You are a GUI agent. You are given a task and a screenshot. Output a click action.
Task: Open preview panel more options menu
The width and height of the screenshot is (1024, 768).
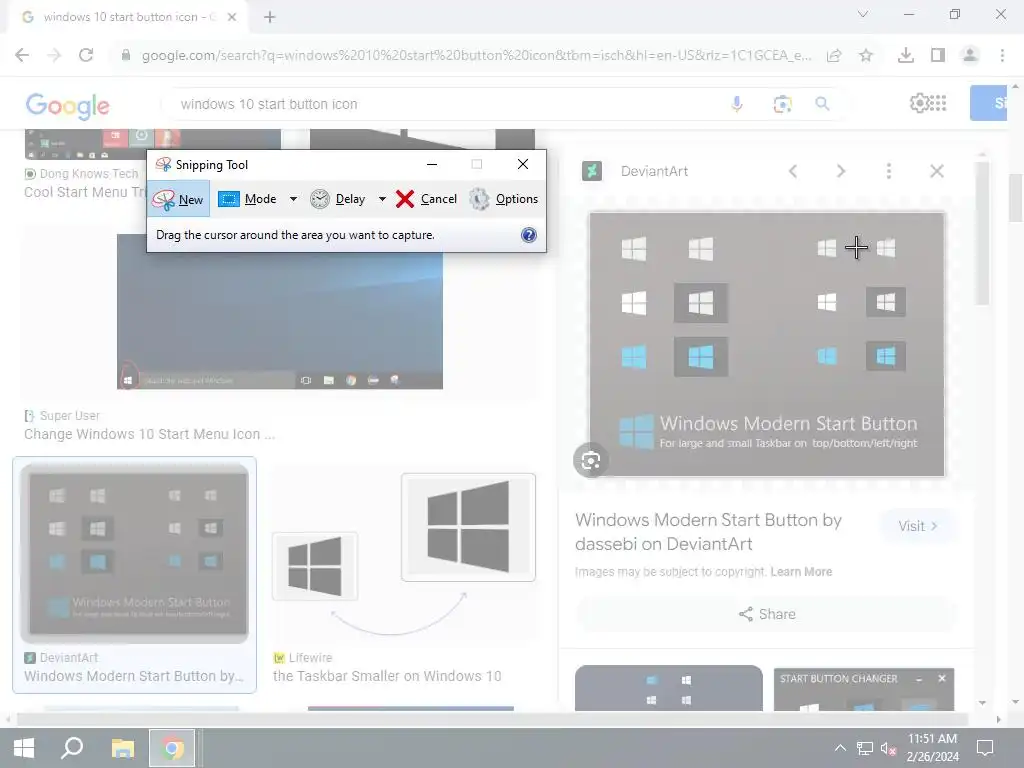click(x=889, y=171)
